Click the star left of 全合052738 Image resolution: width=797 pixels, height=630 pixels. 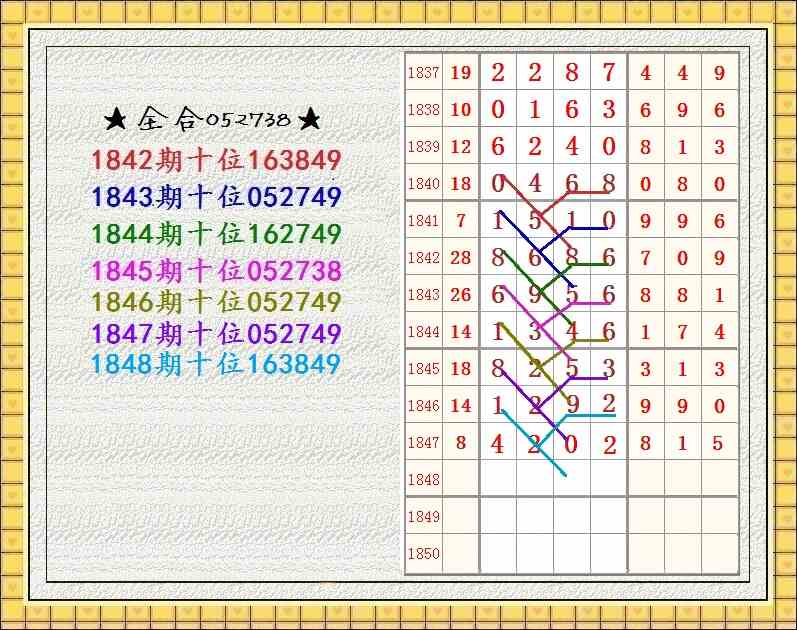(116, 121)
